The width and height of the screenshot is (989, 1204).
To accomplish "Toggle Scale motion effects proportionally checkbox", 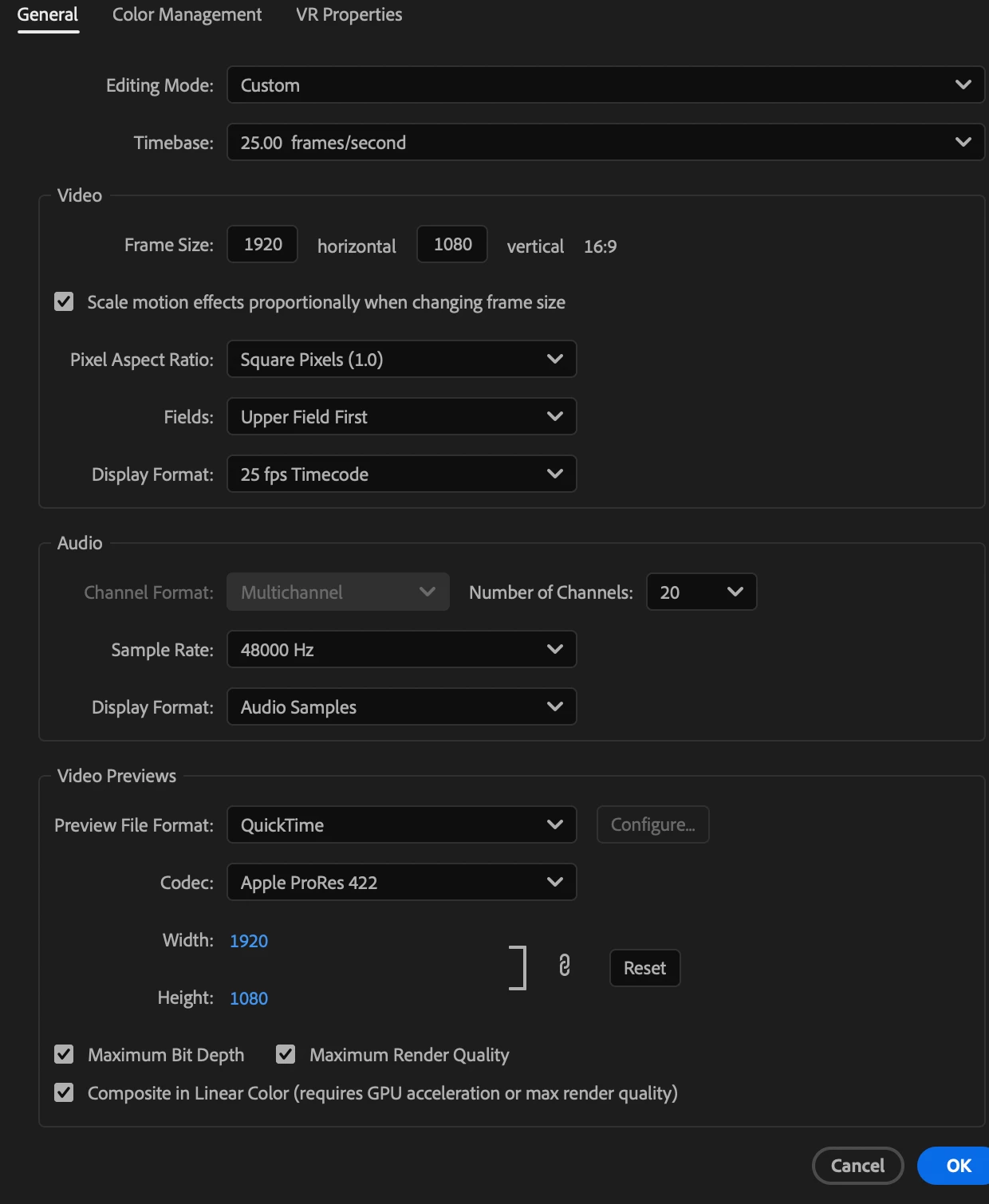I will click(64, 302).
